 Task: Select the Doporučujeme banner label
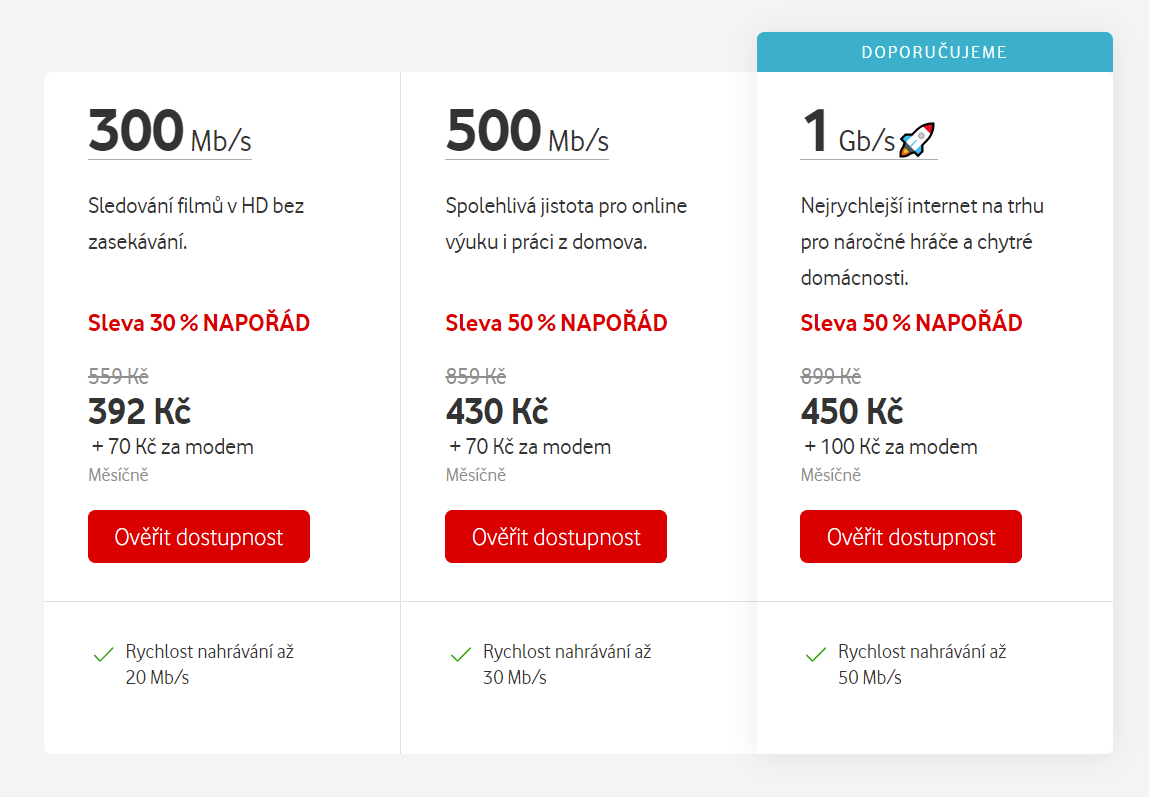(934, 52)
